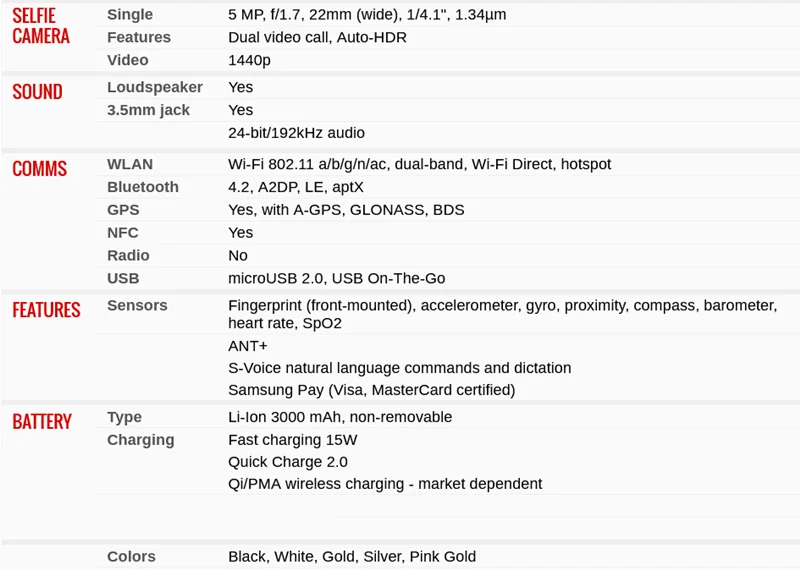Click the Video spec label
The width and height of the screenshot is (800, 570).
tap(127, 60)
